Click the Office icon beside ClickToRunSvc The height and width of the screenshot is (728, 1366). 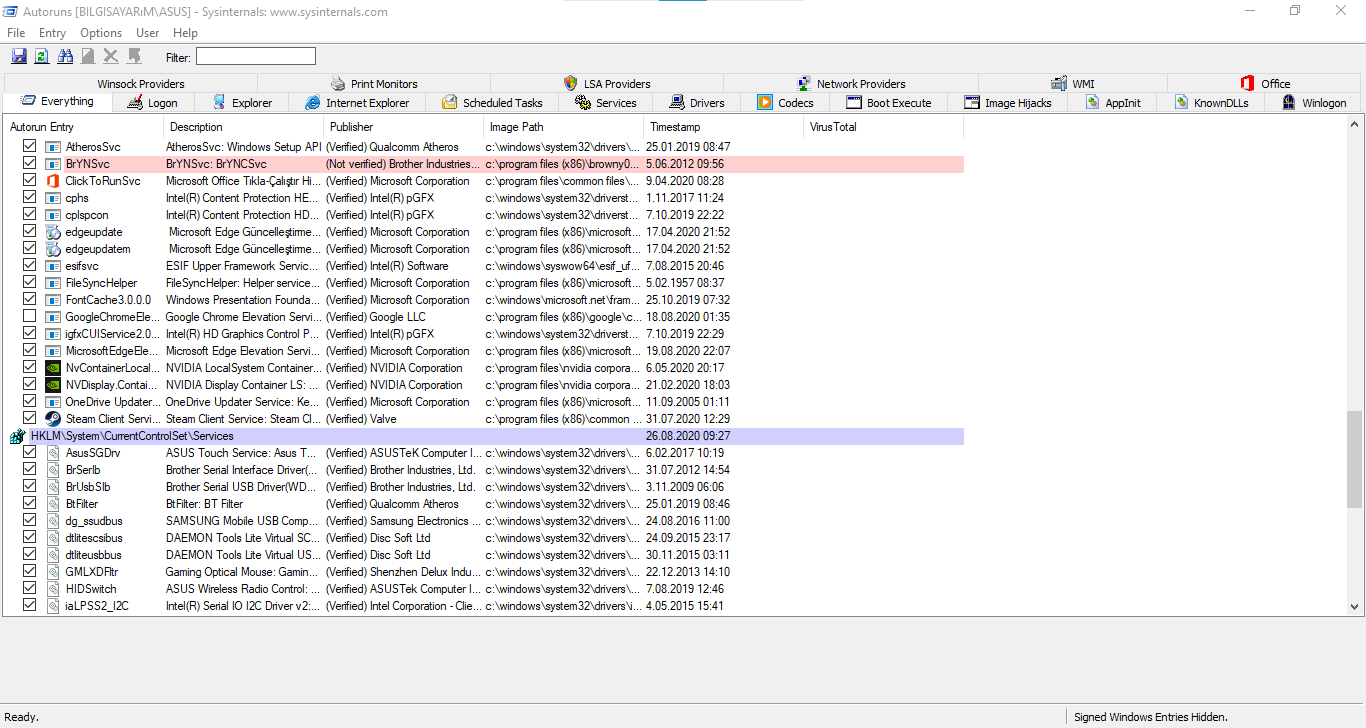53,181
